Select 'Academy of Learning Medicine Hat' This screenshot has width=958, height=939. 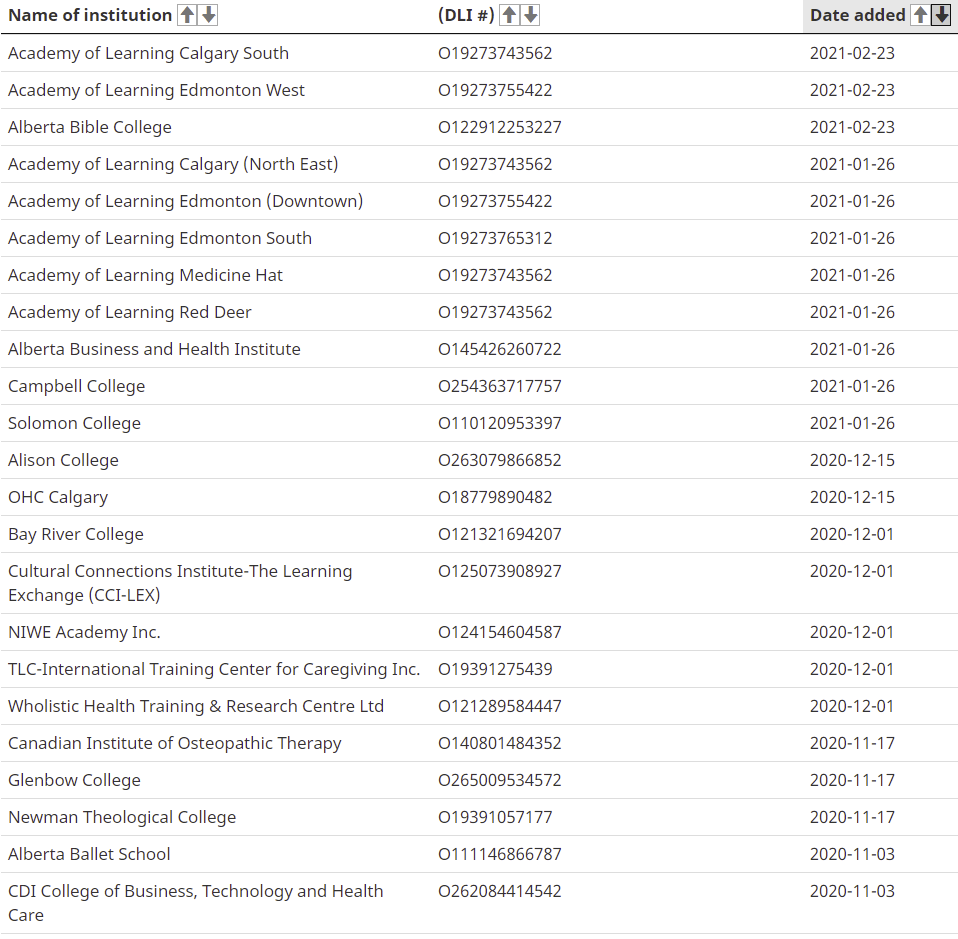click(x=145, y=275)
